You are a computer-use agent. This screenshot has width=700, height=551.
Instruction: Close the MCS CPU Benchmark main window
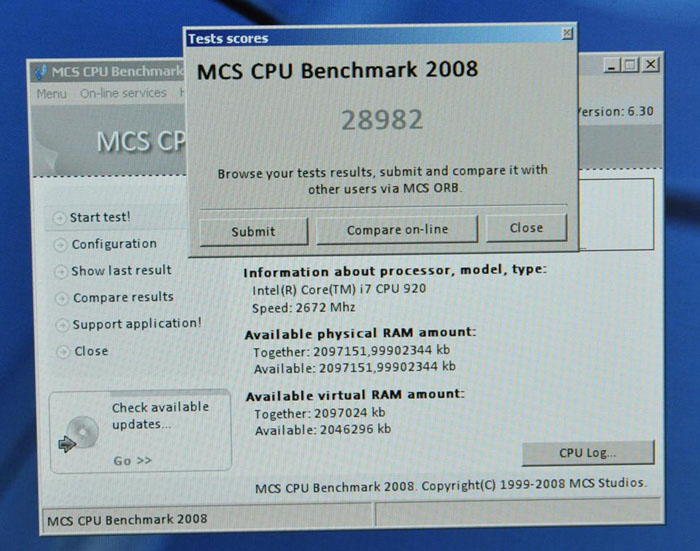651,65
